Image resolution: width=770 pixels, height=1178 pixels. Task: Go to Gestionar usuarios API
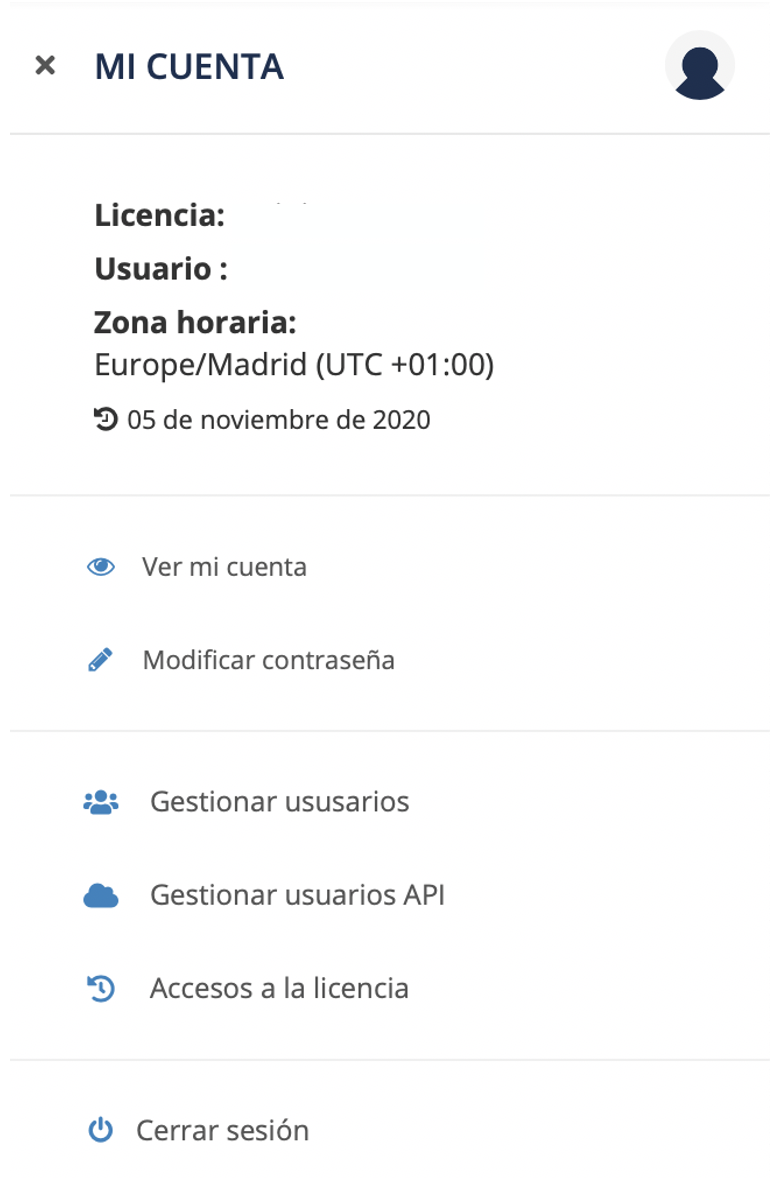[x=297, y=895]
